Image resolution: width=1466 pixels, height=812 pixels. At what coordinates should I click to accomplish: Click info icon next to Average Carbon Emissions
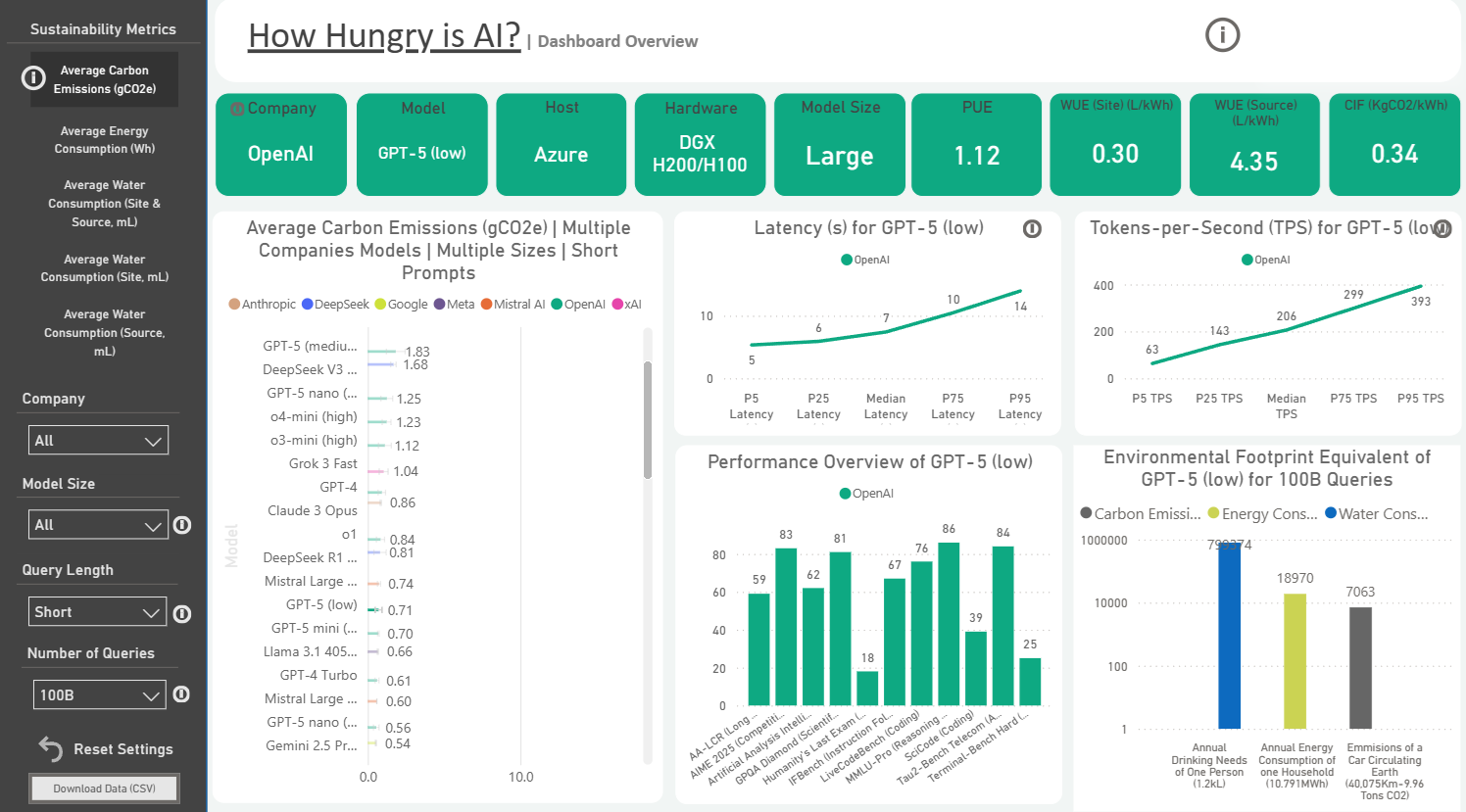33,78
